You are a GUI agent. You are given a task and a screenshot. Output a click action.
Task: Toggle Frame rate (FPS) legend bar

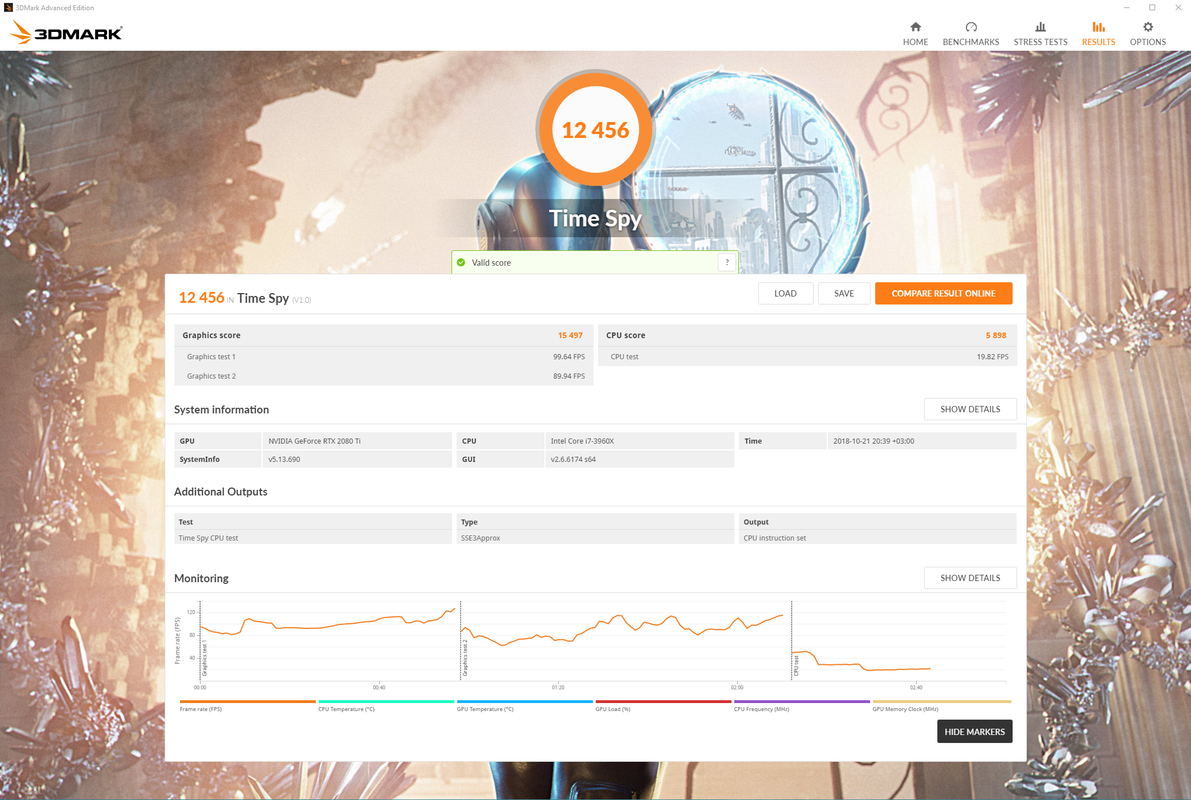[x=248, y=701]
